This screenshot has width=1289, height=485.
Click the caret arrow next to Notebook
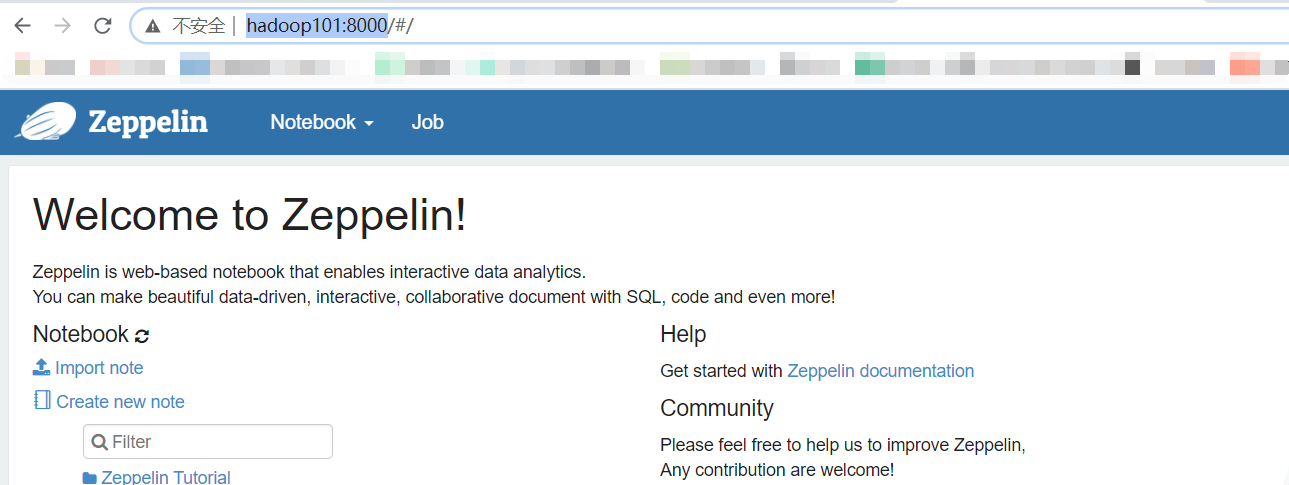(x=368, y=124)
